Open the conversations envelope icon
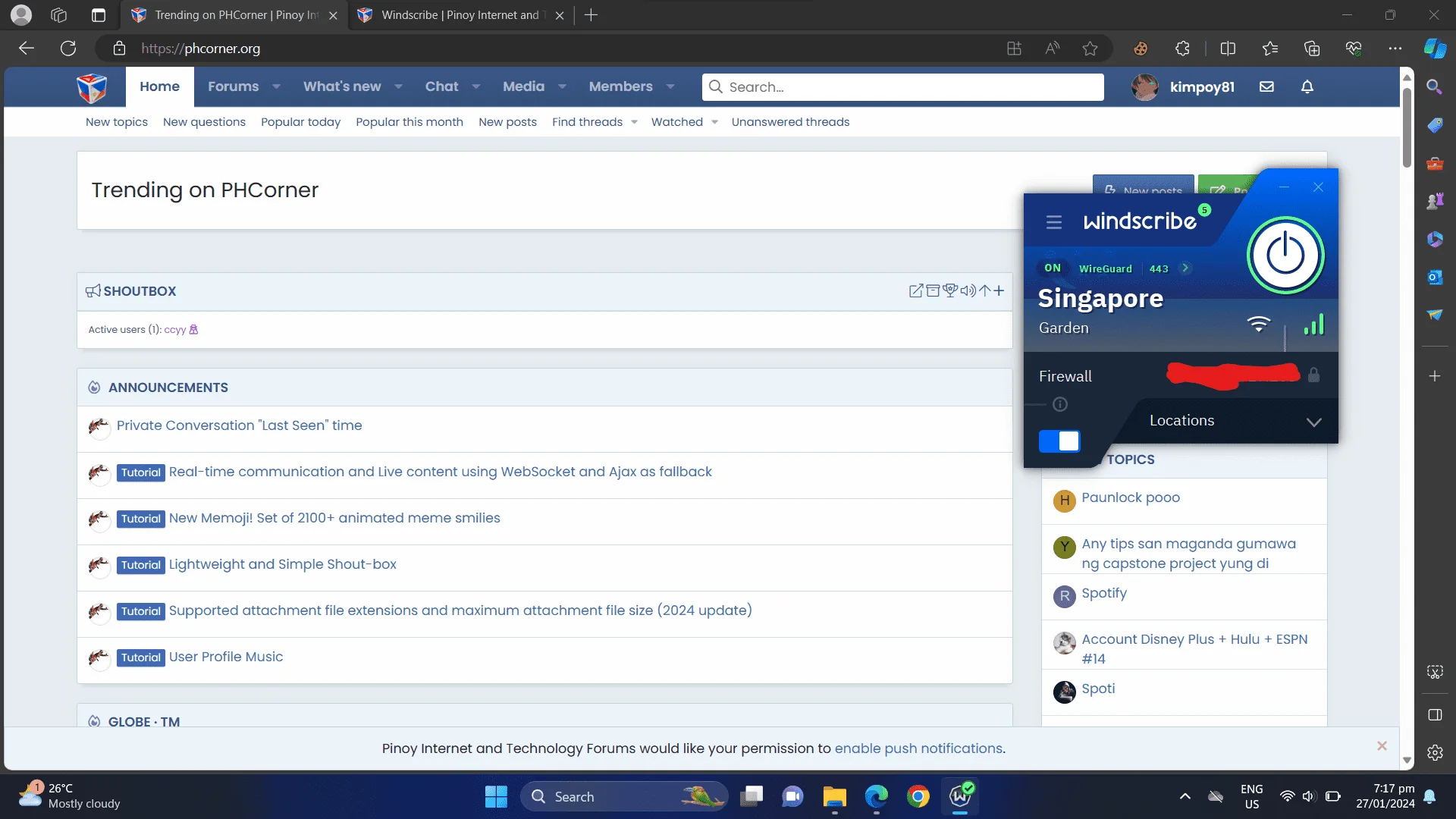This screenshot has width=1456, height=819. click(1266, 86)
